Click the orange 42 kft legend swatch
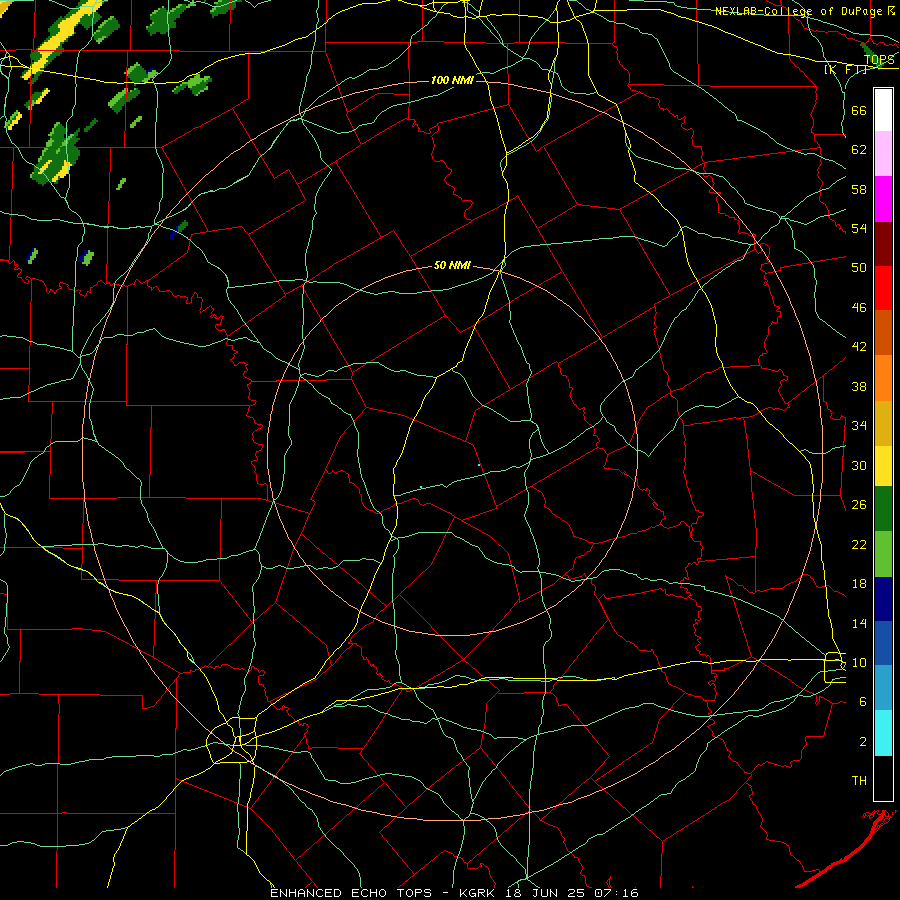The height and width of the screenshot is (900, 900). 883,378
